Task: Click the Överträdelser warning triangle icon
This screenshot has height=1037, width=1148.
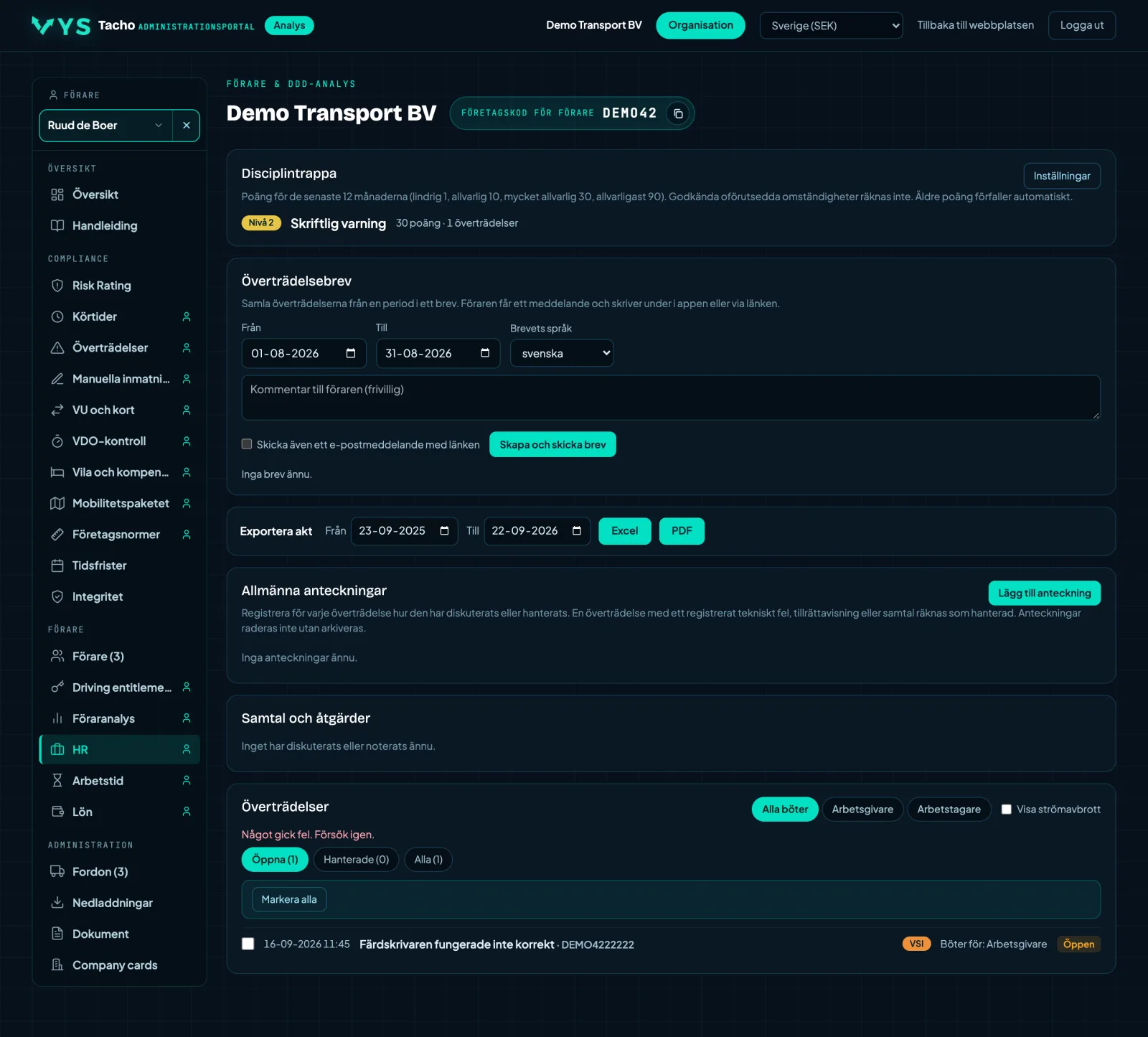Action: [57, 348]
